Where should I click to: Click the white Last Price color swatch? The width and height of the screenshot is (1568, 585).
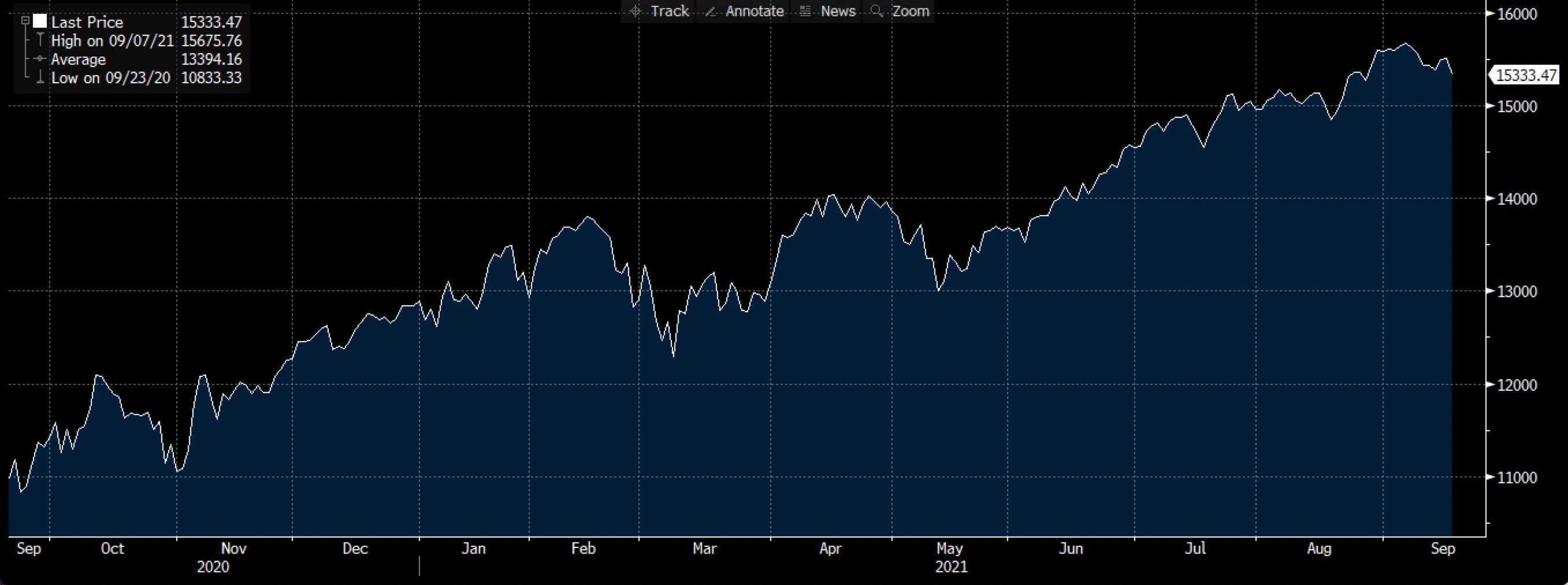(40, 21)
